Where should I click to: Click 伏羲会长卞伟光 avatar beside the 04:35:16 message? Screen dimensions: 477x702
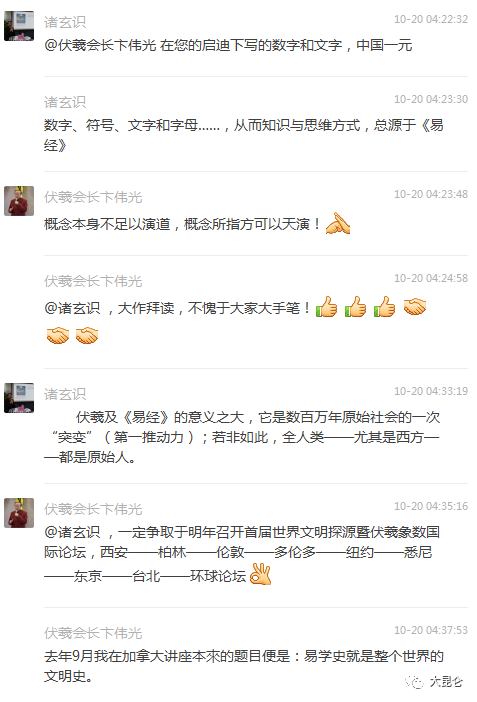pyautogui.click(x=19, y=513)
